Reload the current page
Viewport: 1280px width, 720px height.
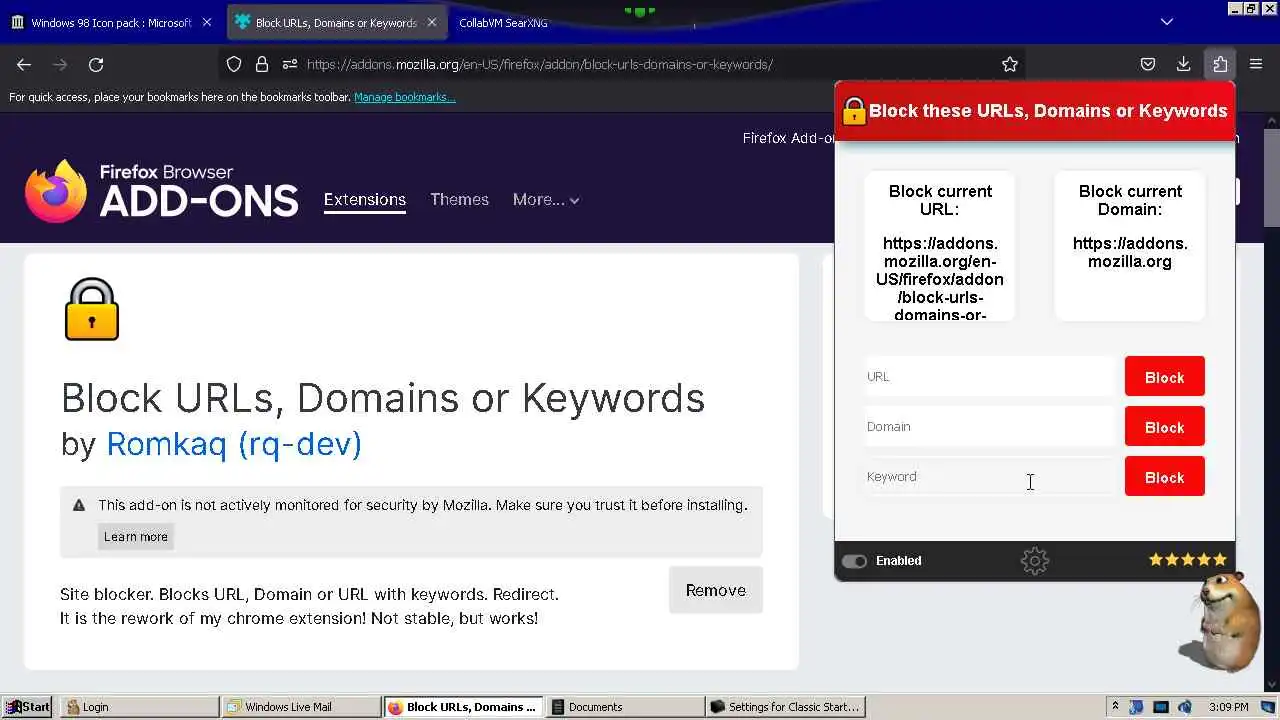click(96, 64)
